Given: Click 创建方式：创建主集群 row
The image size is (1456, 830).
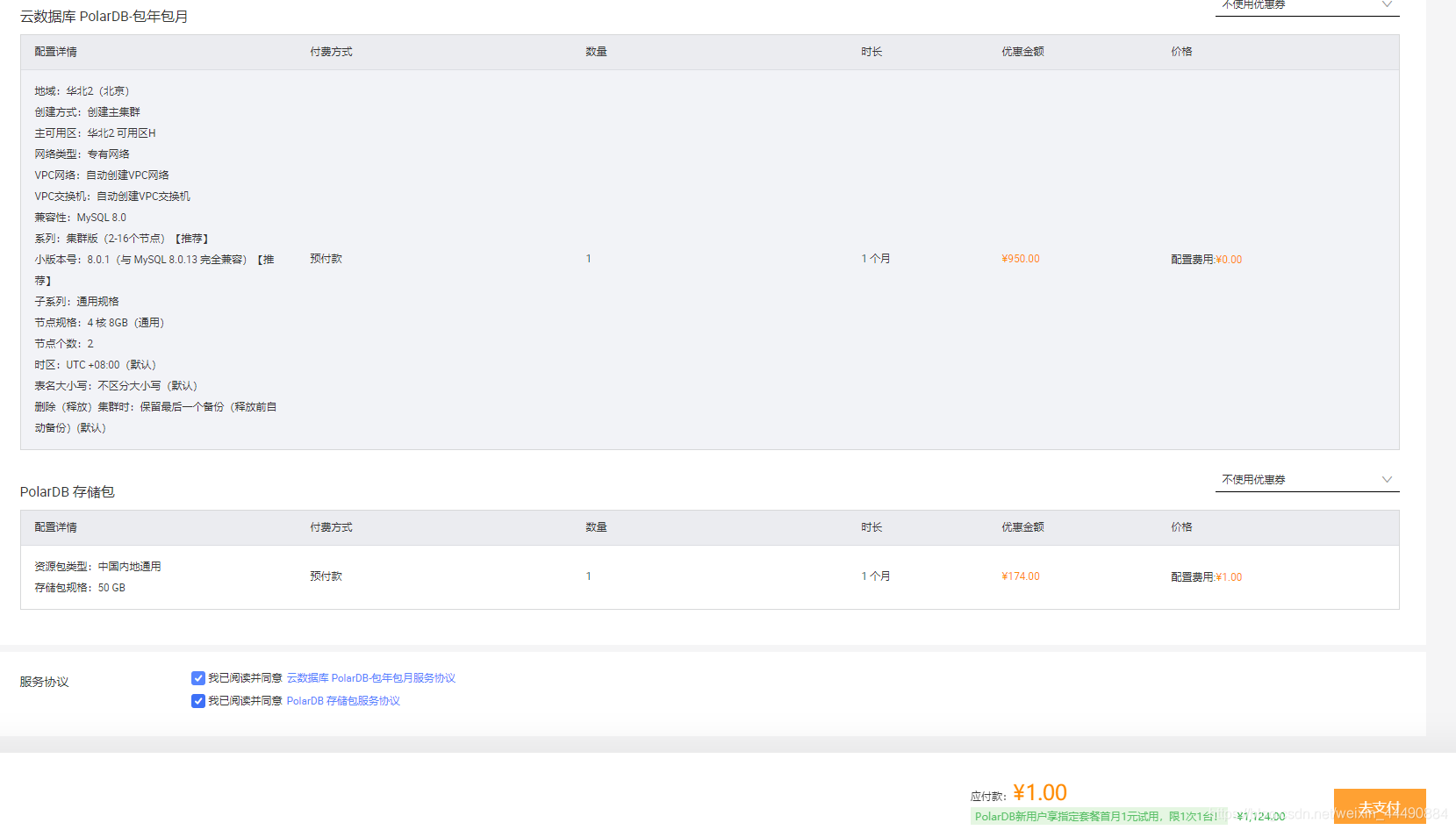Looking at the screenshot, I should coord(88,112).
